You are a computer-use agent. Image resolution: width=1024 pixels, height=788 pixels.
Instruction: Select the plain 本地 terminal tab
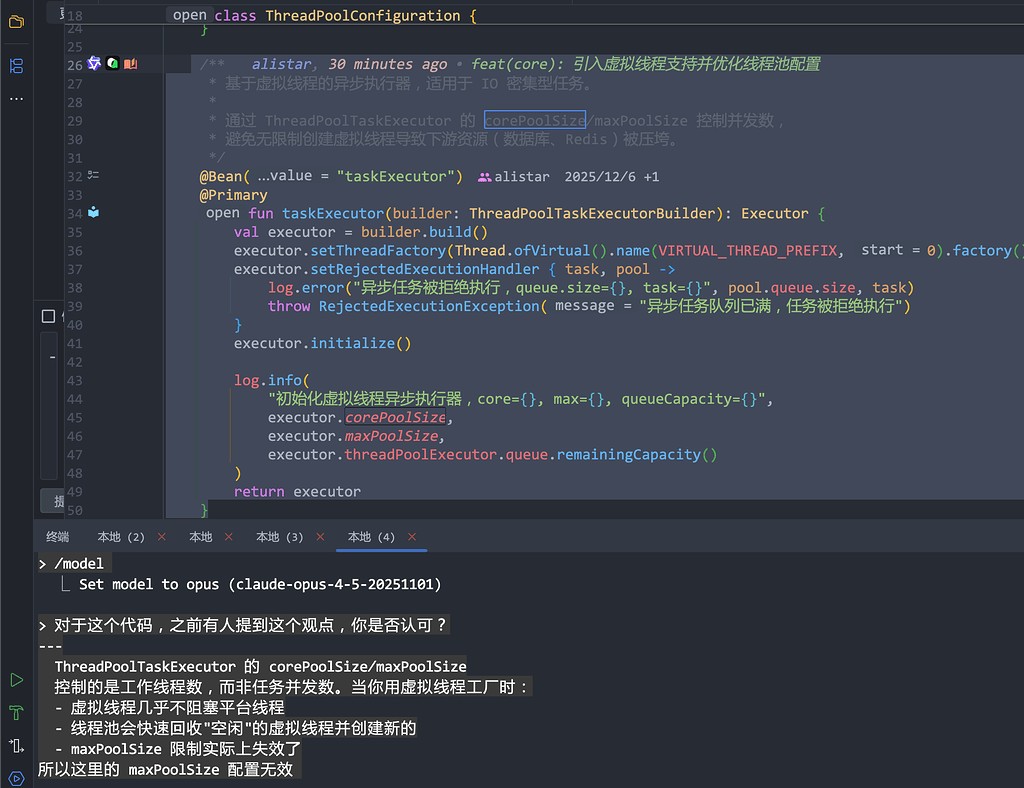[200, 537]
